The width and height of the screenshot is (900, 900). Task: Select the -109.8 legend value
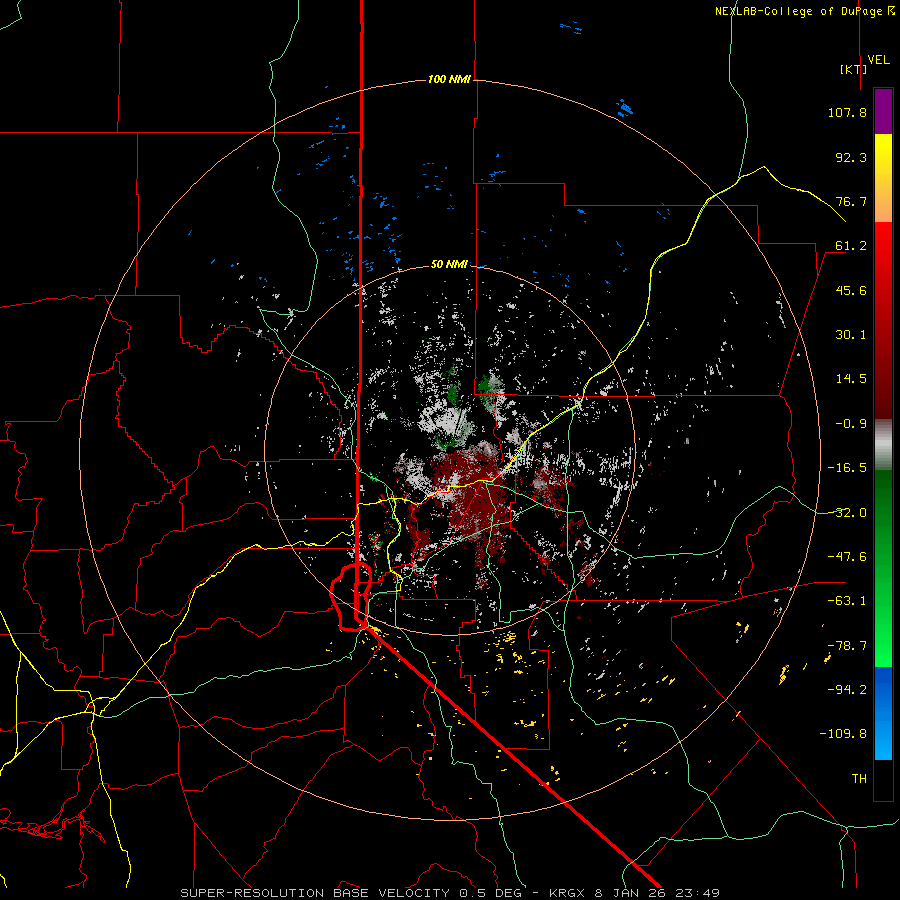click(x=844, y=734)
